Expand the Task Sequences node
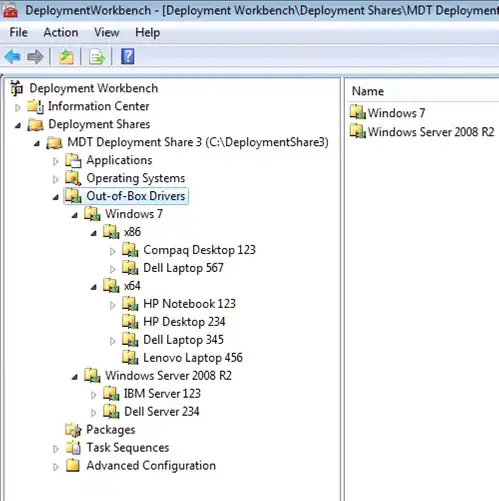 tap(56, 449)
